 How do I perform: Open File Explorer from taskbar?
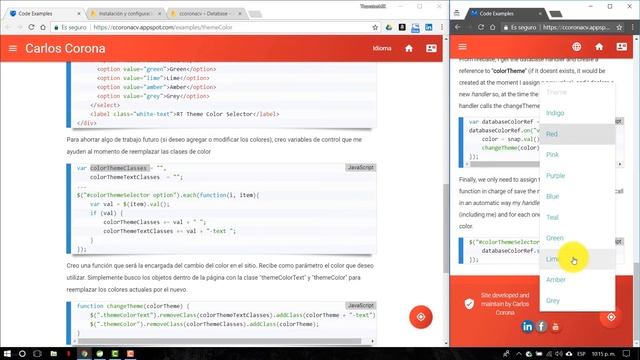click(x=53, y=353)
